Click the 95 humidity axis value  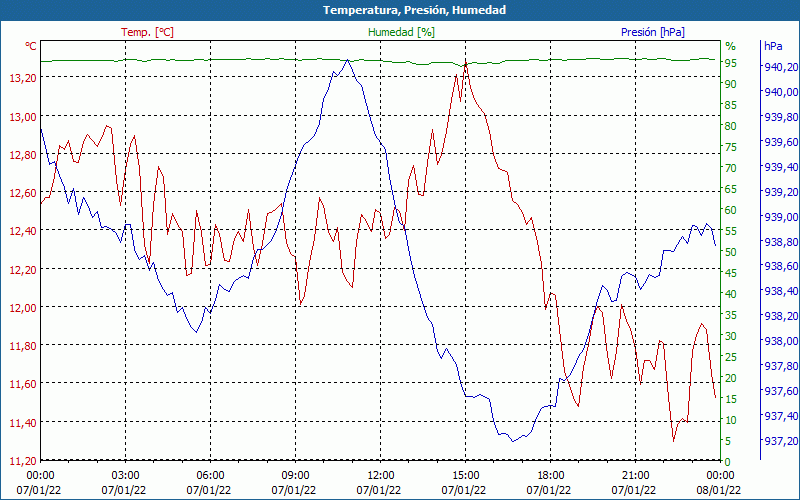(x=731, y=63)
